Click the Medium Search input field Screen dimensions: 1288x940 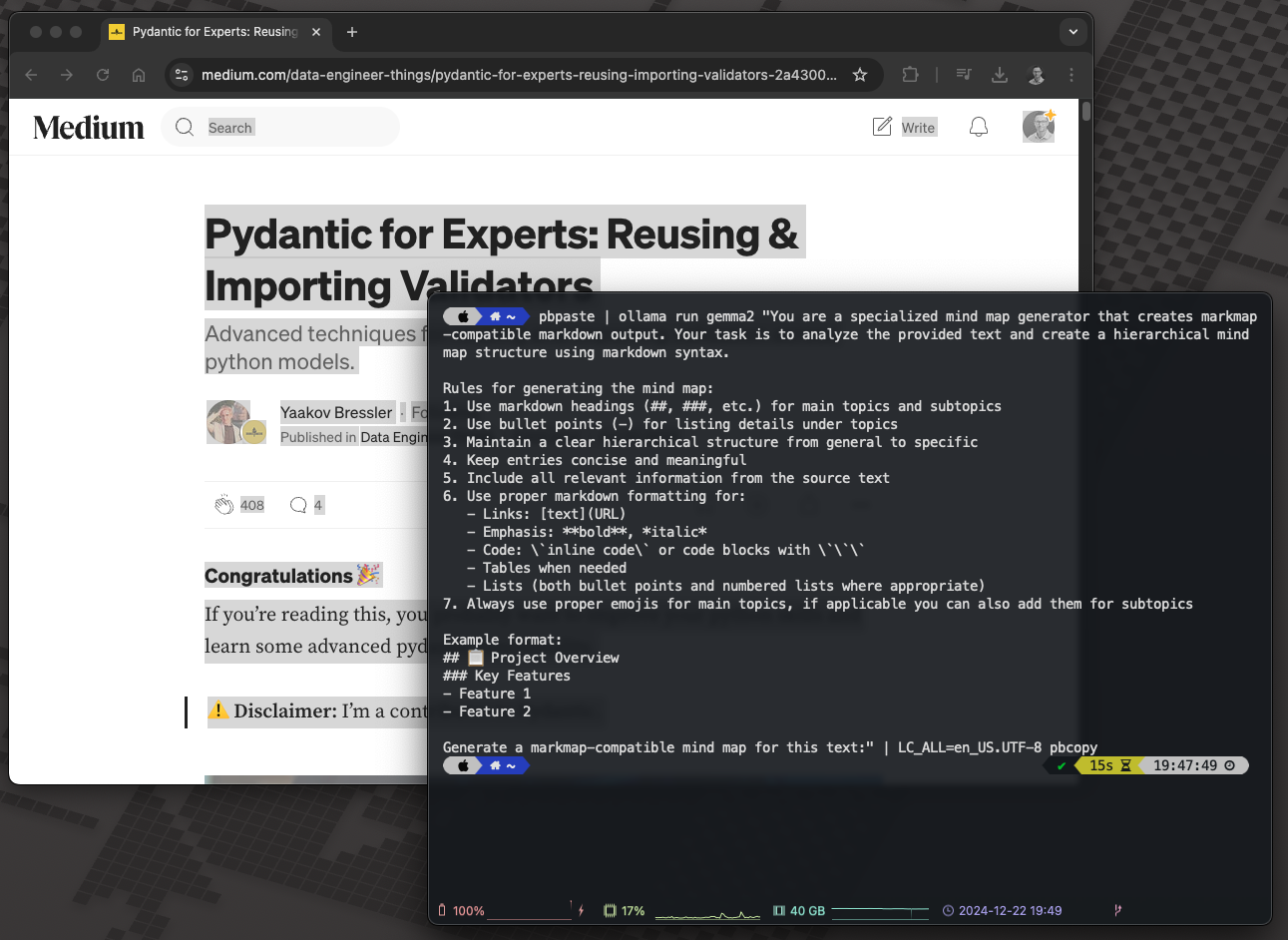click(x=279, y=127)
